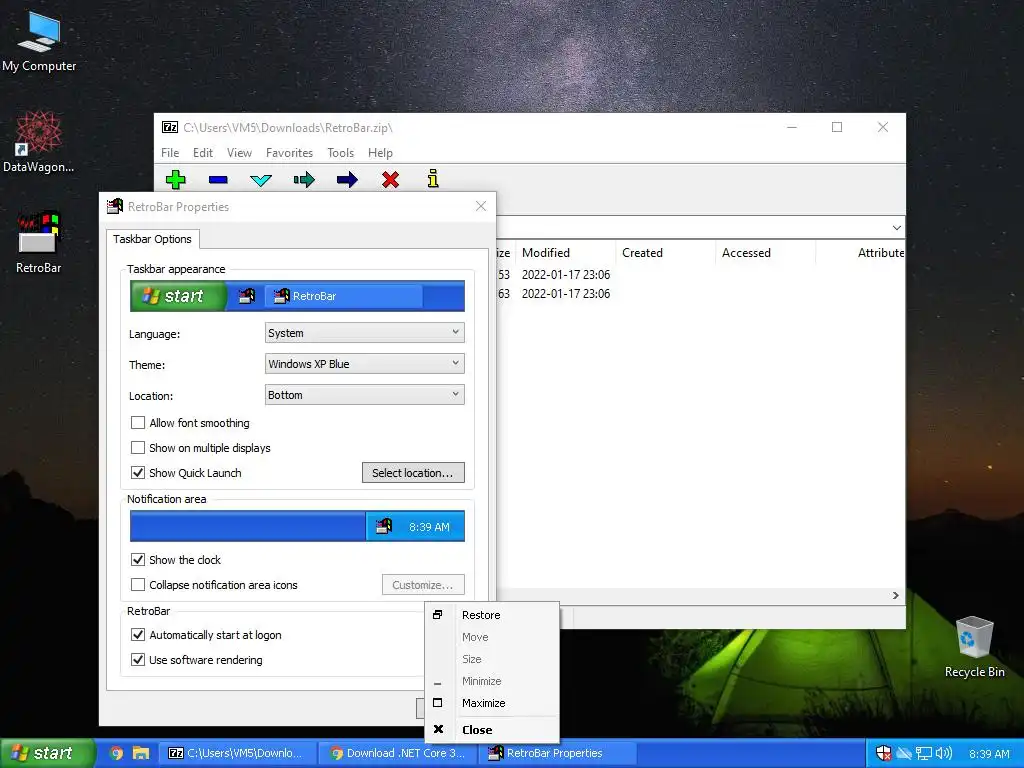
Task: Open the DataWagon desktop shortcut
Action: [x=39, y=142]
